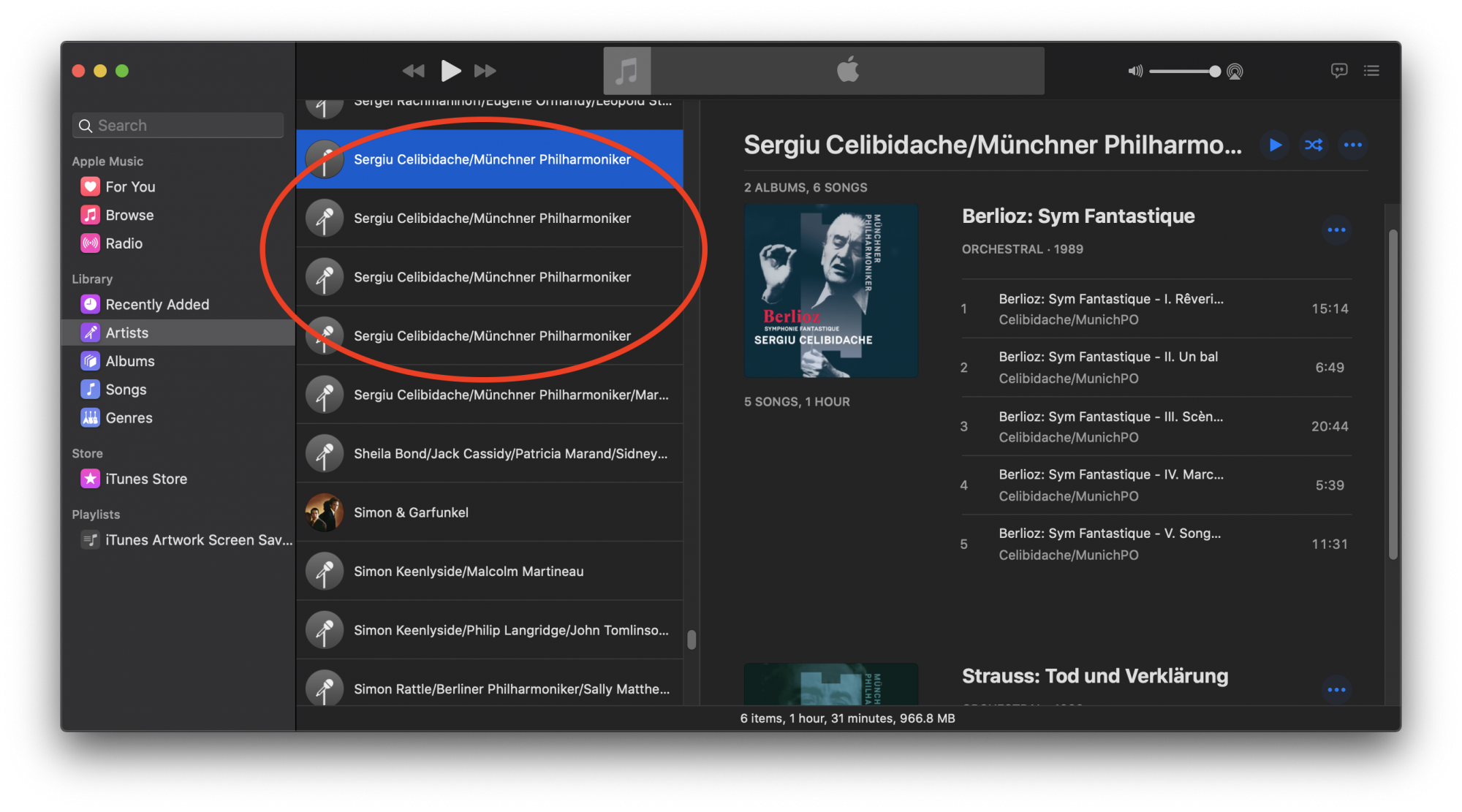This screenshot has height=812, width=1462.
Task: Show the Up Next list icon
Action: pyautogui.click(x=1371, y=71)
